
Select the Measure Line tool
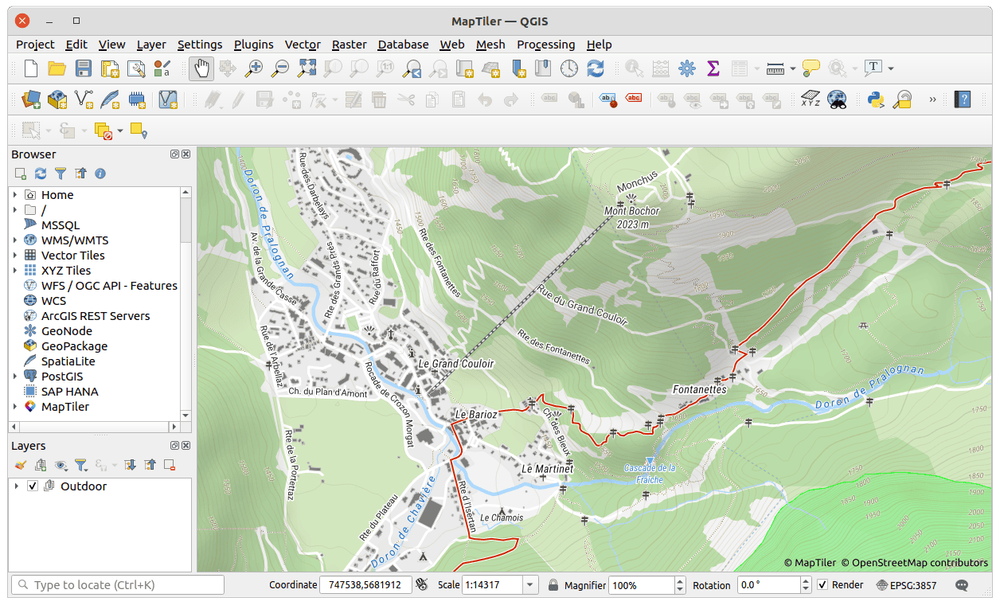pyautogui.click(x=773, y=68)
